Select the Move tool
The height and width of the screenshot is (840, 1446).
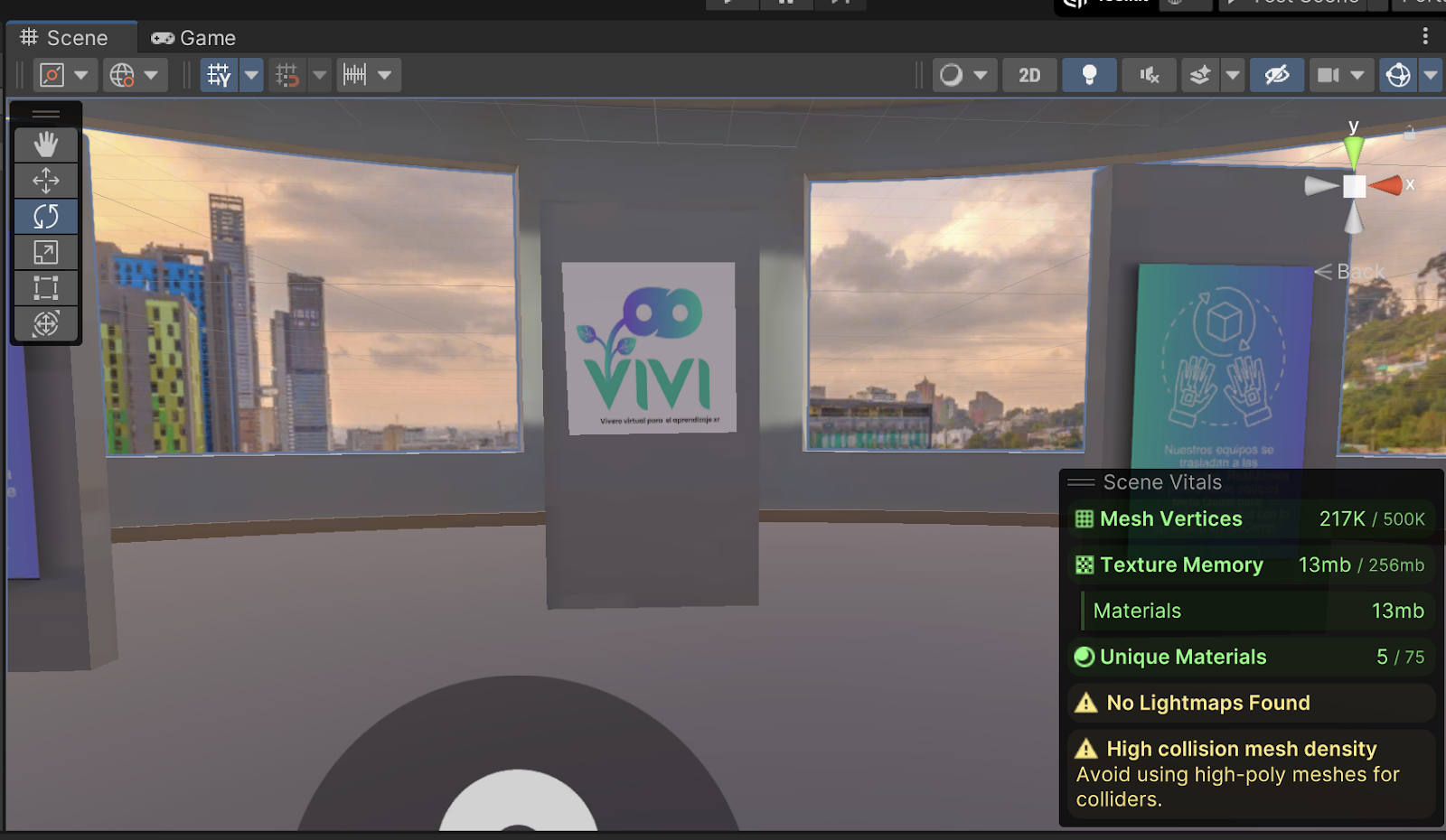46,181
